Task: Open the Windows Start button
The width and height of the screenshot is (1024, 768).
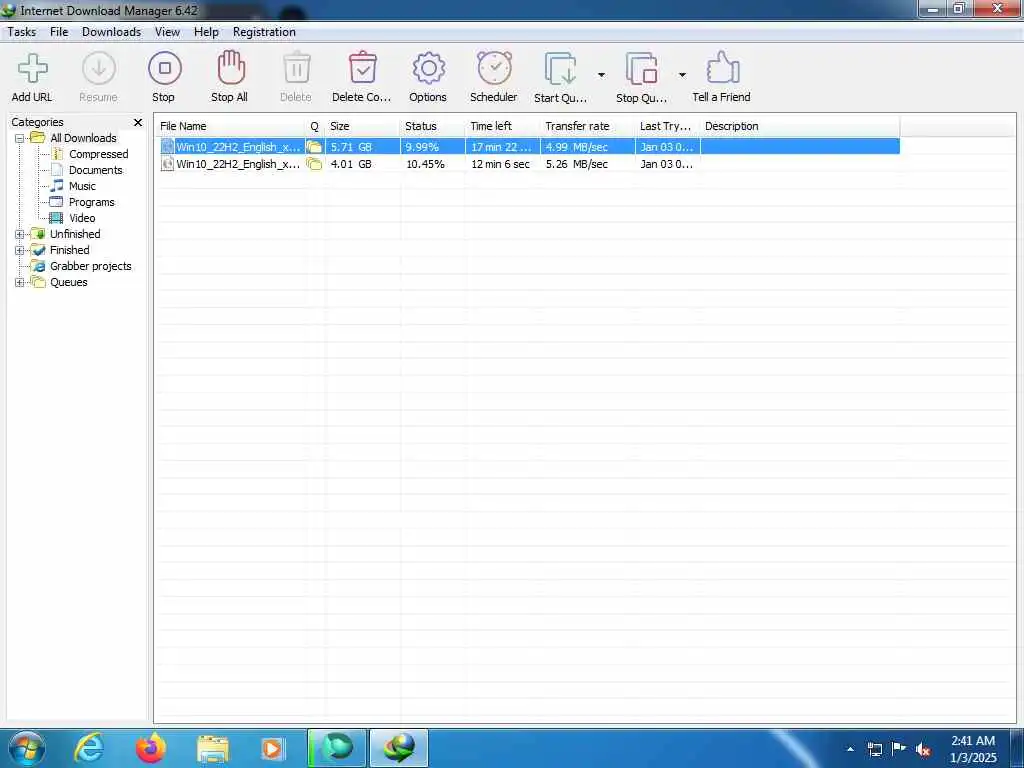Action: (x=25, y=748)
